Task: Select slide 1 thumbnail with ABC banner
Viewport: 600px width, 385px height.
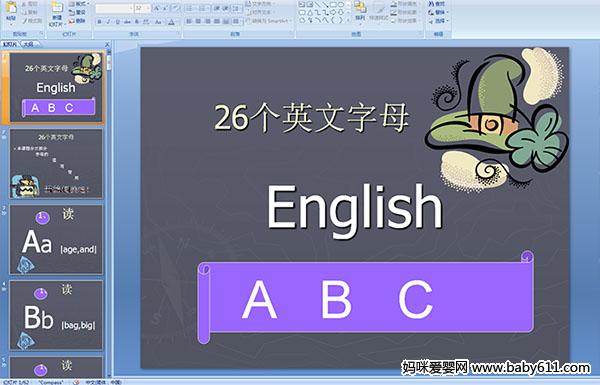Action: coord(56,87)
